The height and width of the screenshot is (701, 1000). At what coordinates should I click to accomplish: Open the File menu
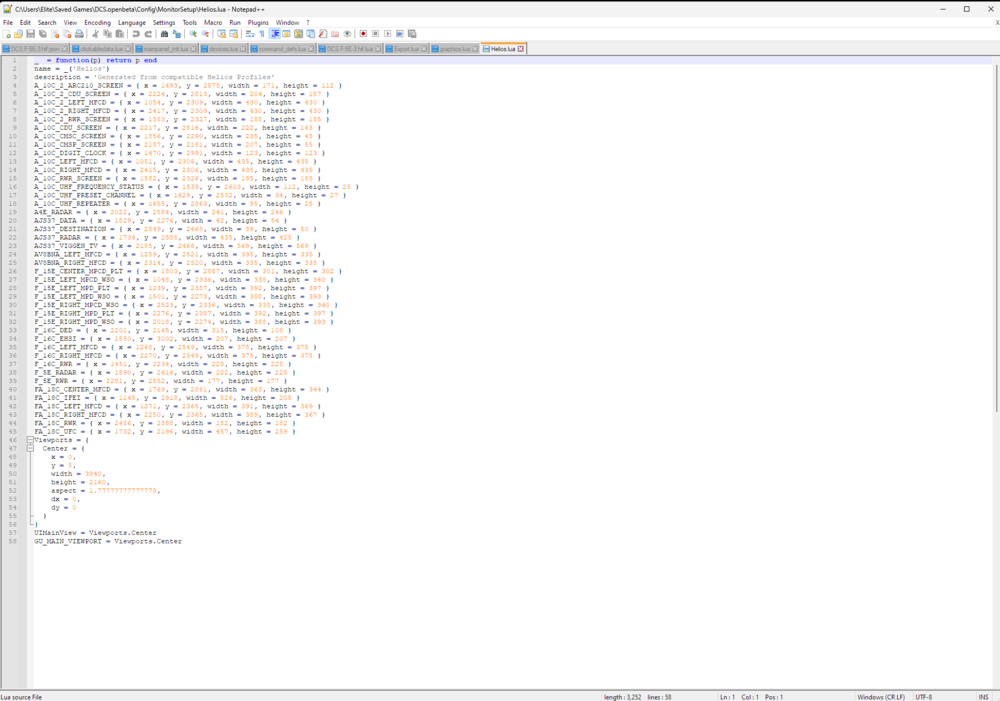(x=8, y=22)
